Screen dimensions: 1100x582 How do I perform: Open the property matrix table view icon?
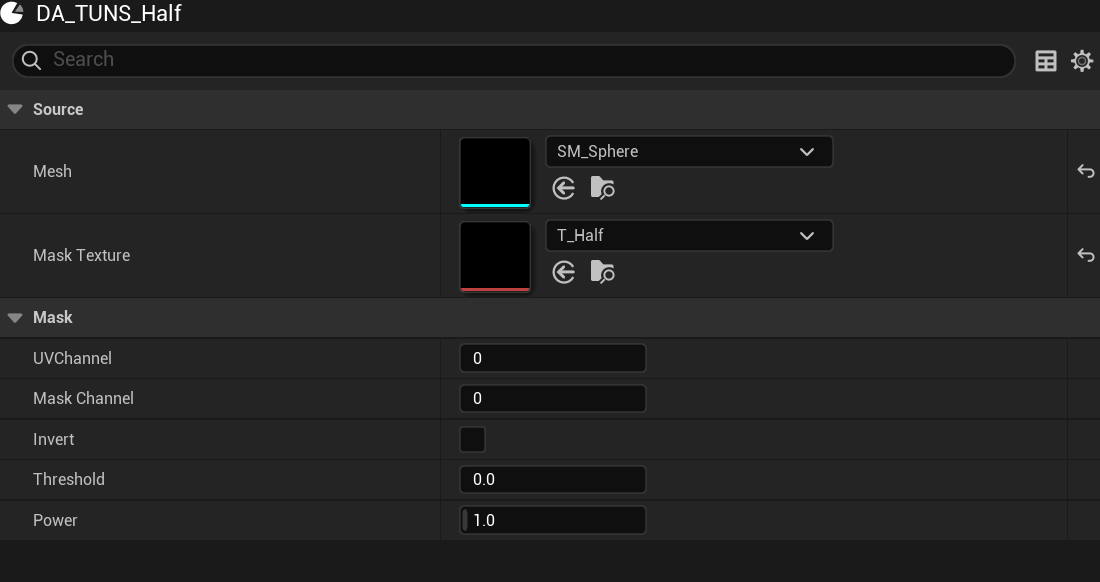pyautogui.click(x=1045, y=61)
